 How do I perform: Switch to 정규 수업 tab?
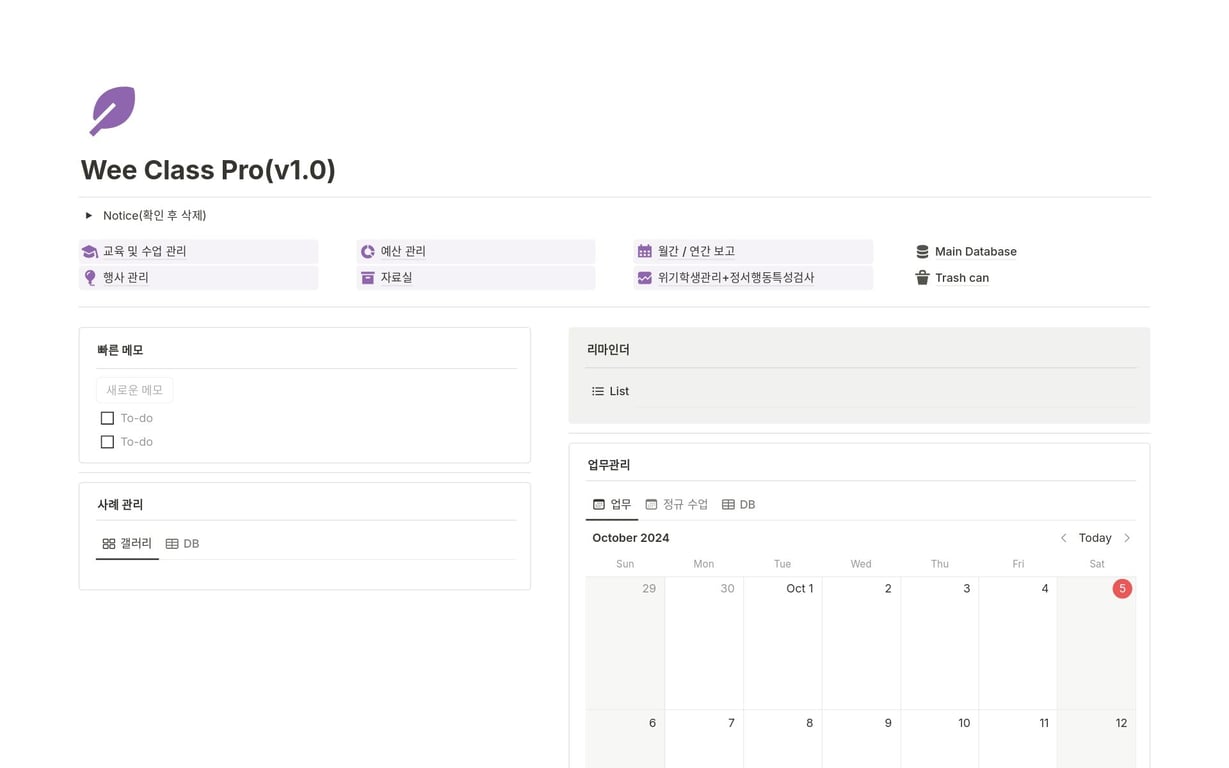click(x=677, y=505)
